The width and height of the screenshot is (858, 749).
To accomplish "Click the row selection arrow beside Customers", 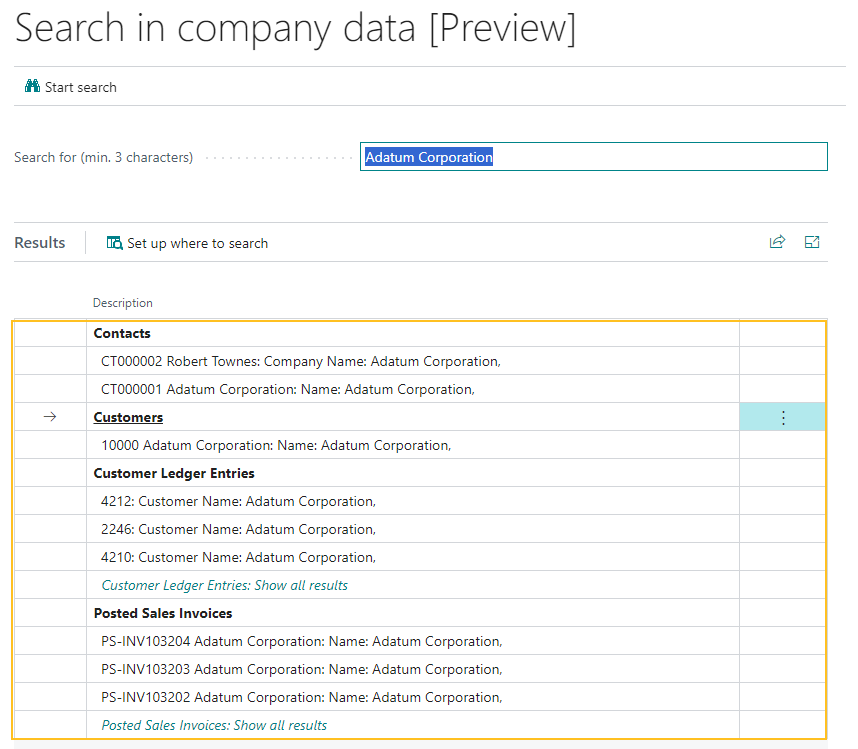I will pos(48,417).
